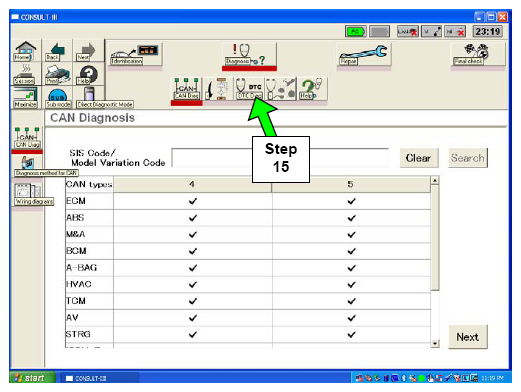Viewport: 521px width, 392px height.
Task: Select CONSULT-III in the taskbar
Action: [99, 378]
